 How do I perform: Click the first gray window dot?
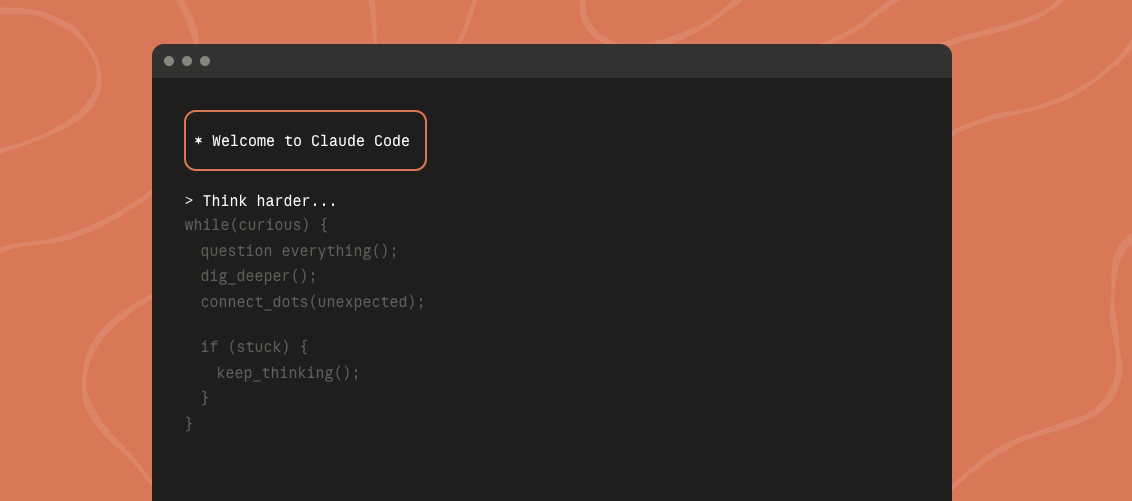point(169,61)
